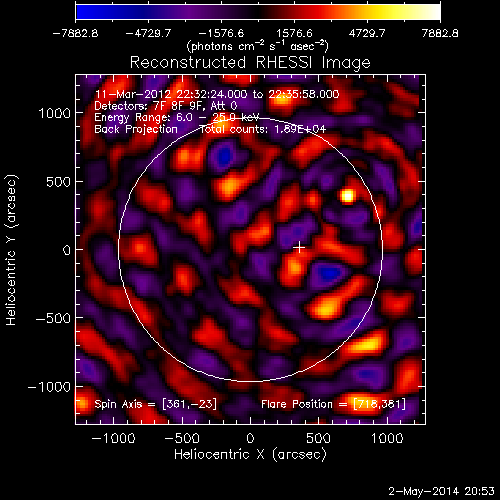Click the Y-axis tick label '1000'
The width and height of the screenshot is (500, 500).
(54, 114)
